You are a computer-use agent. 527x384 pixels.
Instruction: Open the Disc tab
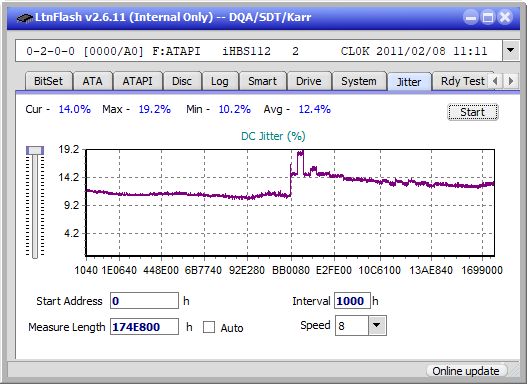pyautogui.click(x=182, y=81)
